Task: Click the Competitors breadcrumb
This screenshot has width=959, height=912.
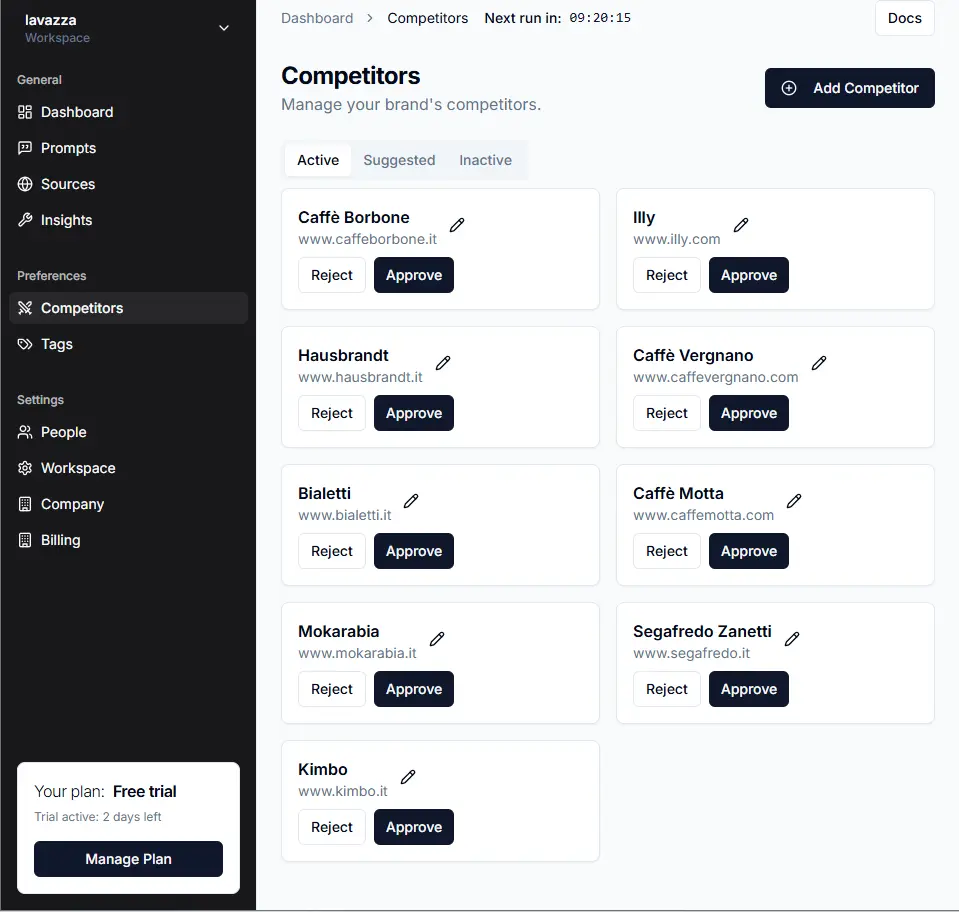Action: pyautogui.click(x=428, y=18)
